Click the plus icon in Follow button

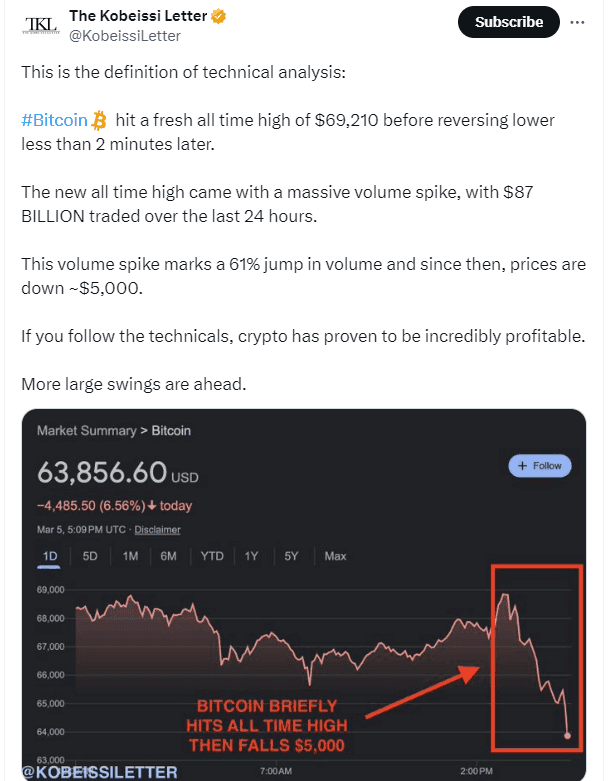pyautogui.click(x=522, y=466)
